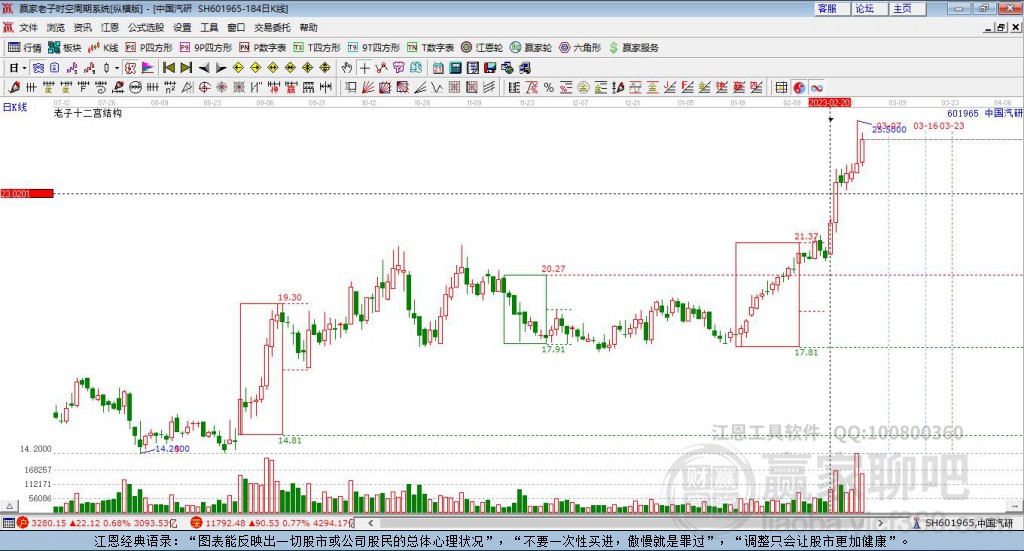Click the 论坛 forum button
The width and height of the screenshot is (1024, 551).
click(x=869, y=8)
